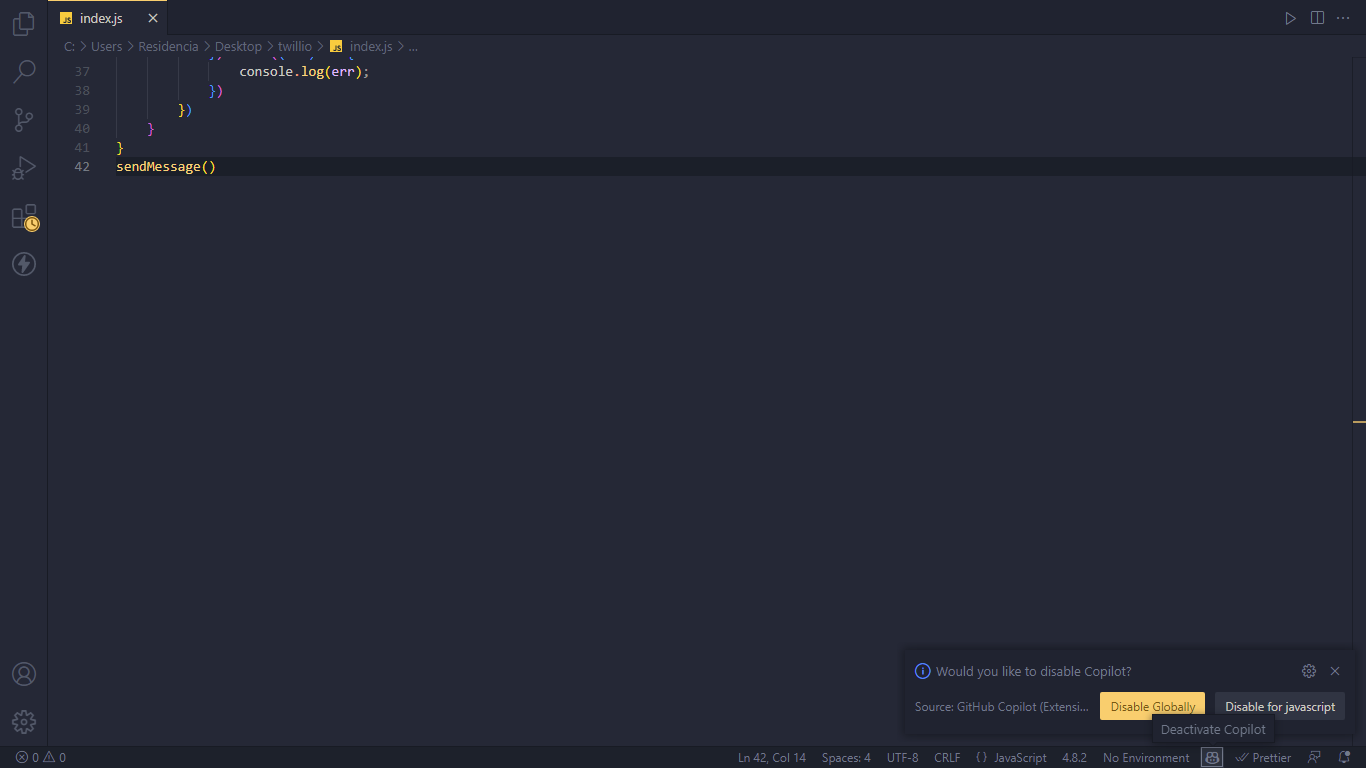Select Deactivate Copilot option
This screenshot has width=1366, height=768.
click(1213, 729)
